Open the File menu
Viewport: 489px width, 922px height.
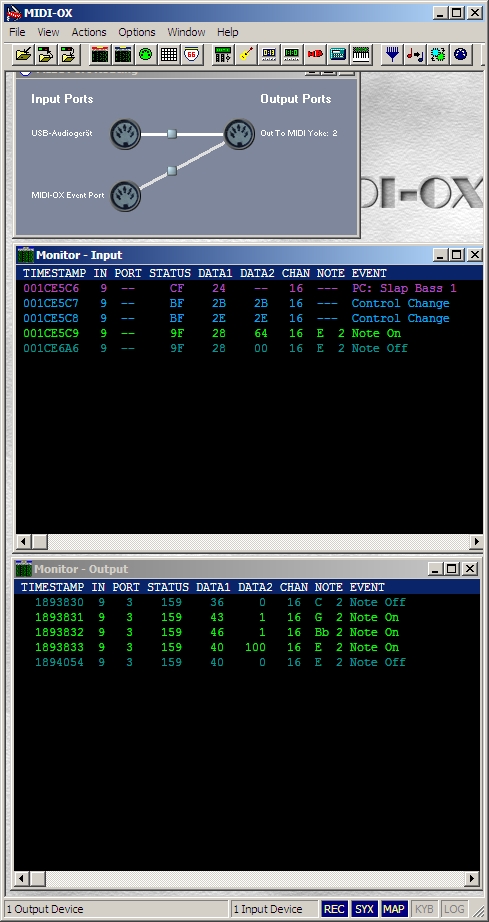coord(17,32)
